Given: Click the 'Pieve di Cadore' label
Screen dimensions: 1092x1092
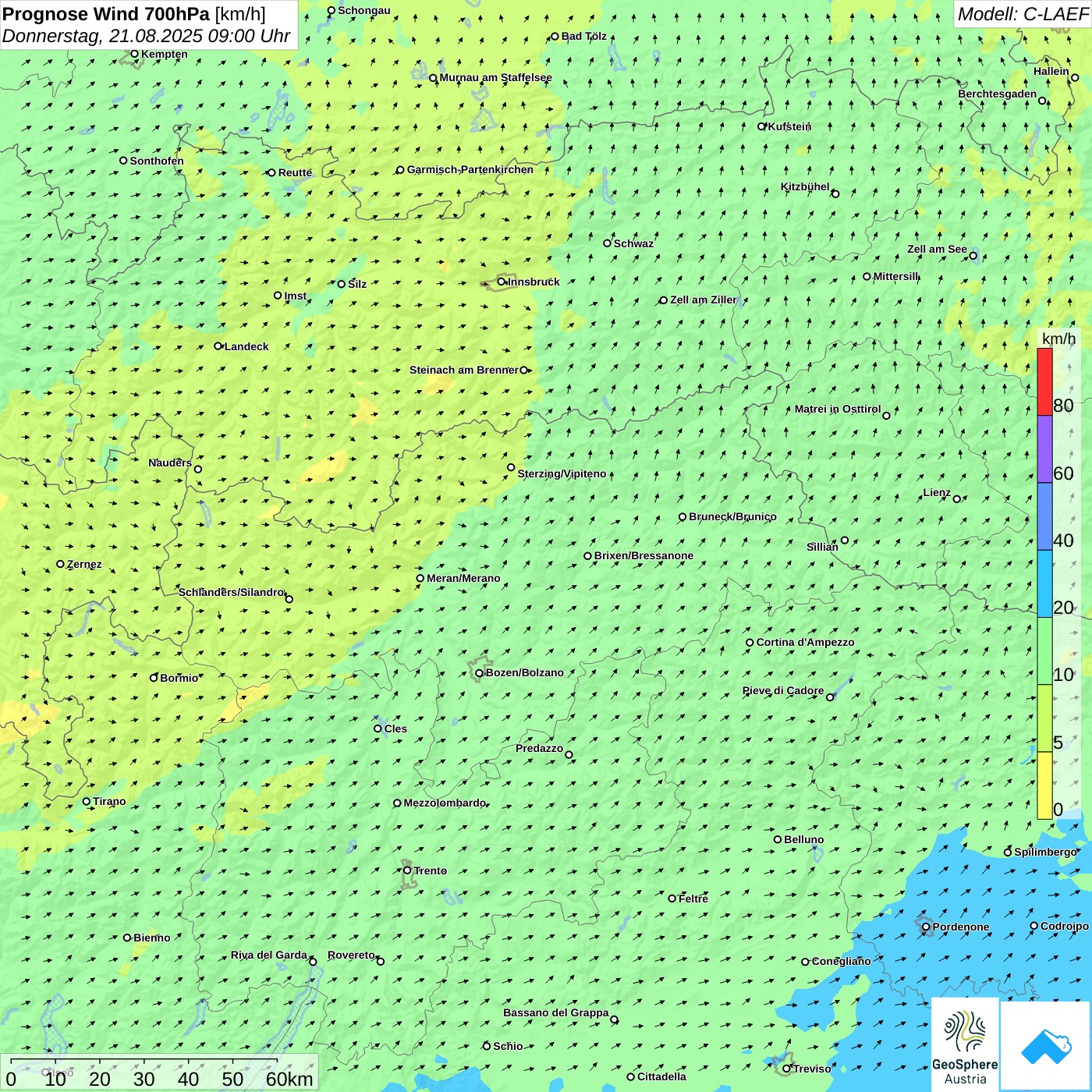Looking at the screenshot, I should [783, 690].
